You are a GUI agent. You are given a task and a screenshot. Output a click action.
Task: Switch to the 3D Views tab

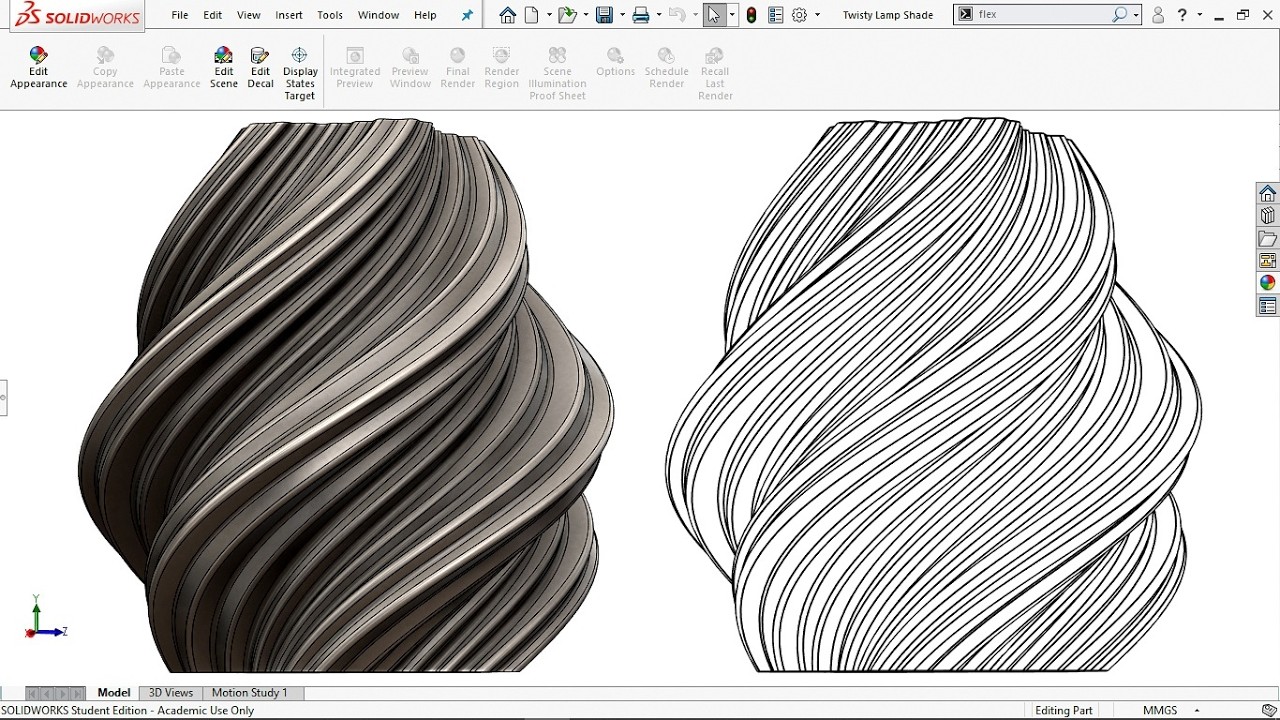171,692
